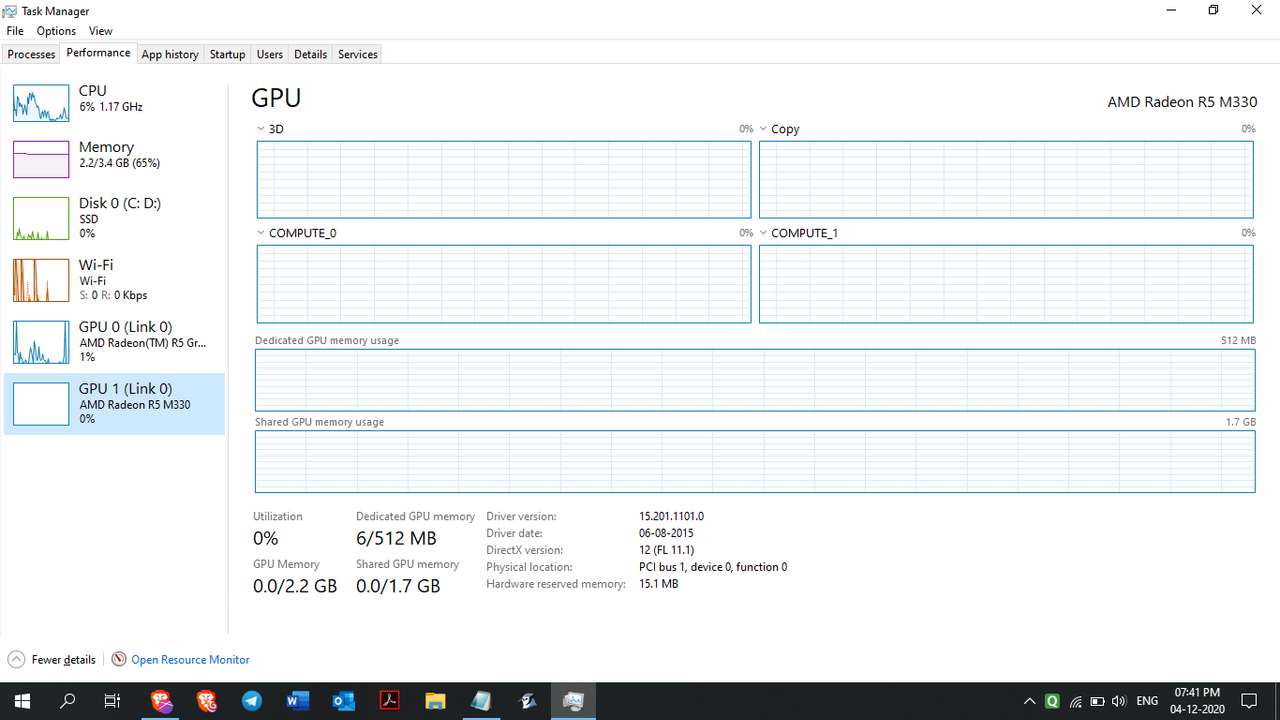1280x720 pixels.
Task: Click the 0.0/1.7 GB shared memory value
Action: point(398,587)
